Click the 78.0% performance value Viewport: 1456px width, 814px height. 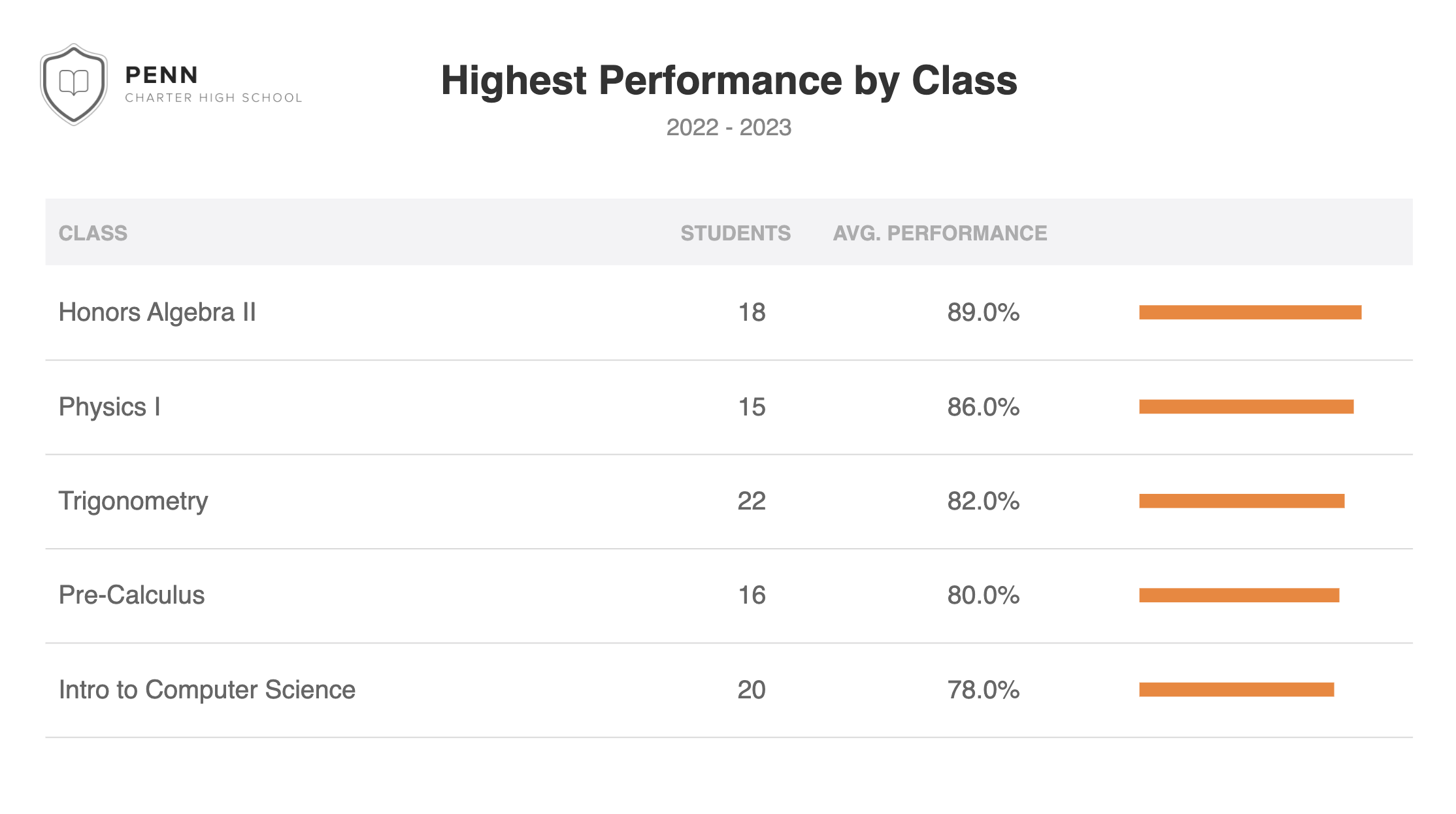click(983, 690)
